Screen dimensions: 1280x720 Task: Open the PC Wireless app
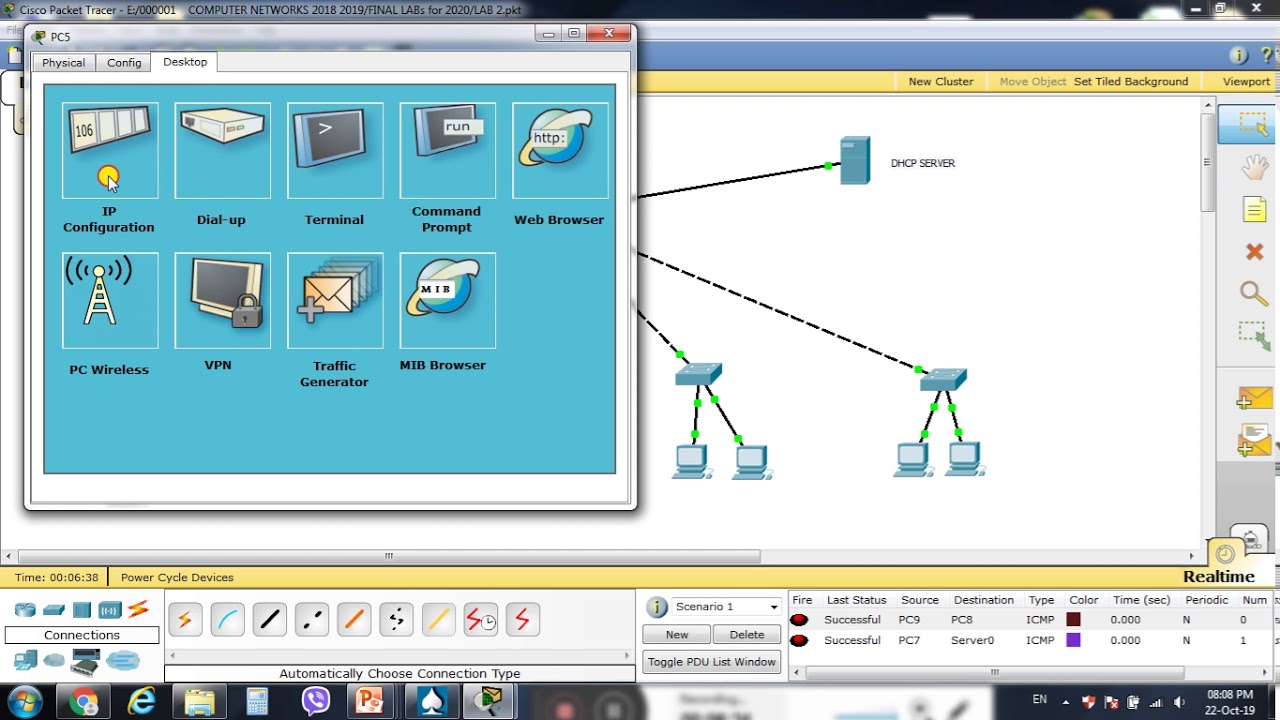(x=109, y=300)
